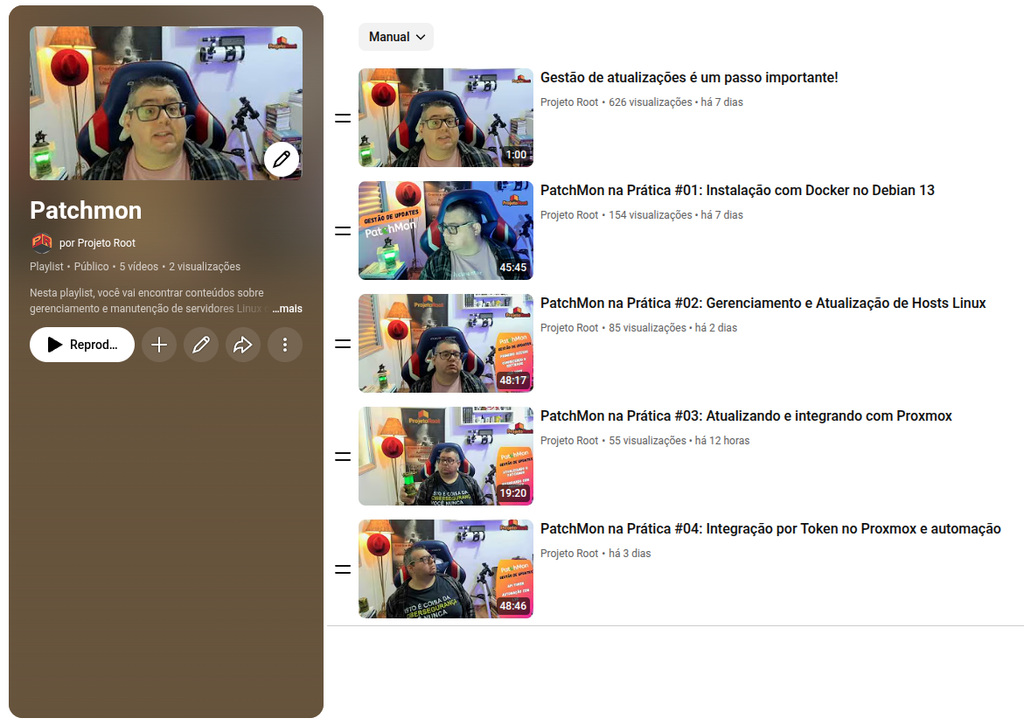This screenshot has height=726, width=1024.
Task: Click the Patchmon playlist title heading
Action: (x=86, y=211)
